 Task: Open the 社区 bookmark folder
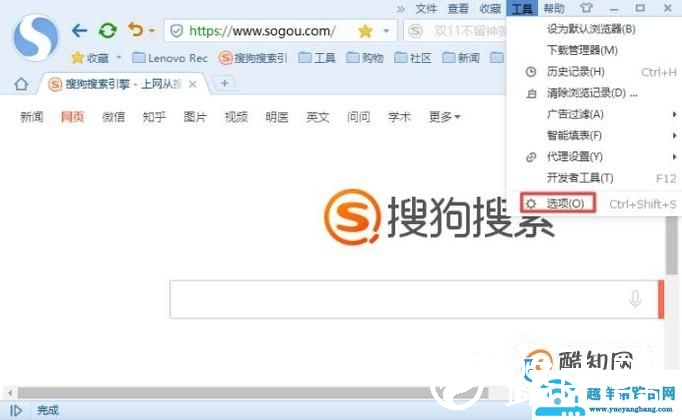pos(413,58)
